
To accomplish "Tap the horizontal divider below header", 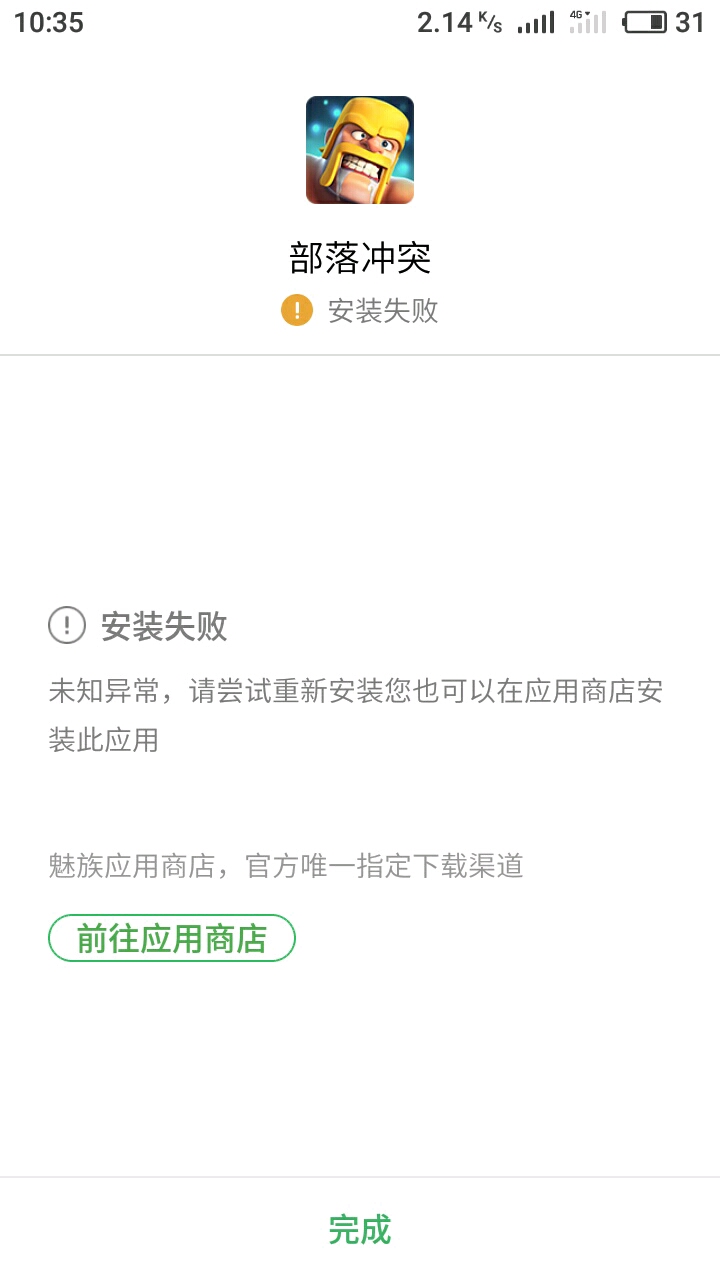I will (360, 355).
